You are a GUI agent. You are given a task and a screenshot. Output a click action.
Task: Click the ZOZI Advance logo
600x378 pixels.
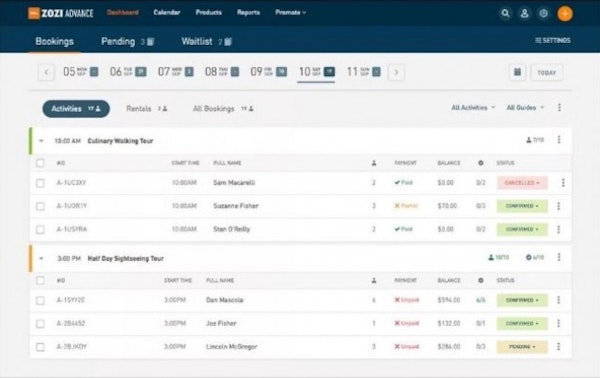click(61, 13)
